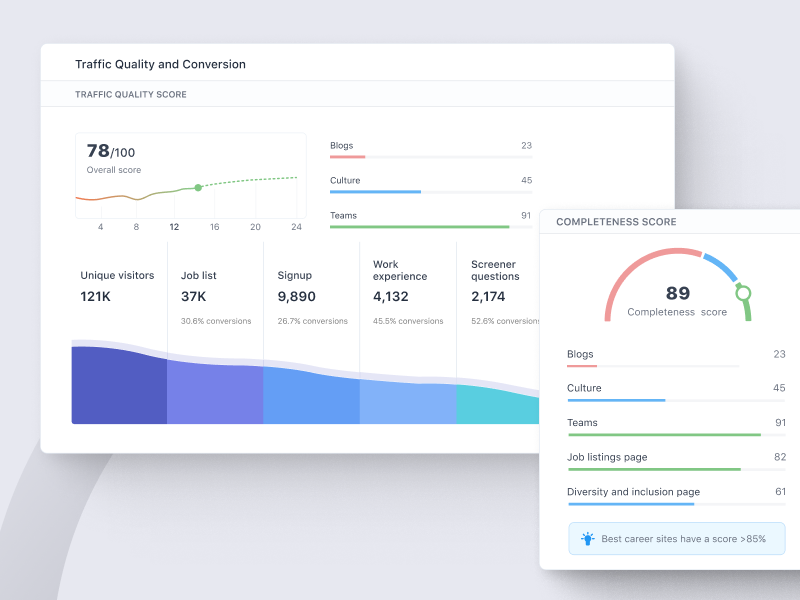This screenshot has height=600, width=800.
Task: Open the Signup 9,890 funnel stage
Action: 297,286
